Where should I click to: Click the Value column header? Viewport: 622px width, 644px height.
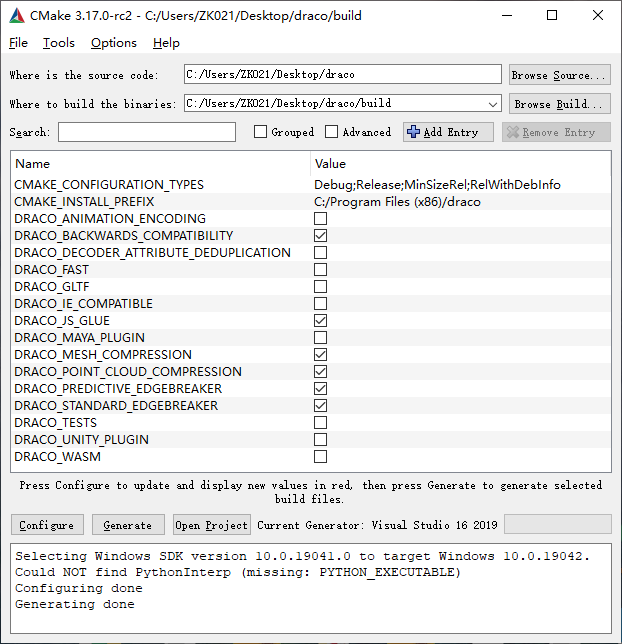pyautogui.click(x=330, y=163)
